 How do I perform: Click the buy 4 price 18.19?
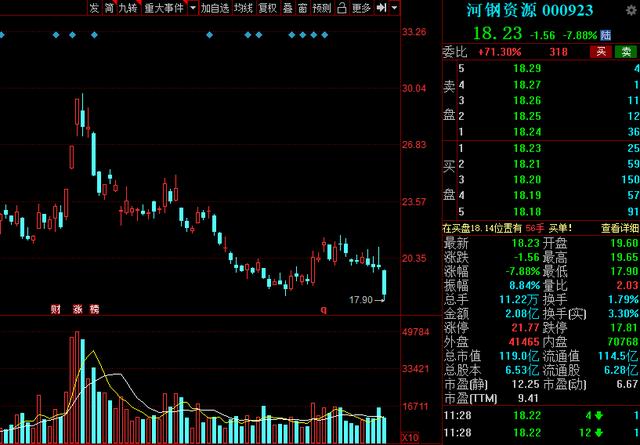(x=527, y=195)
